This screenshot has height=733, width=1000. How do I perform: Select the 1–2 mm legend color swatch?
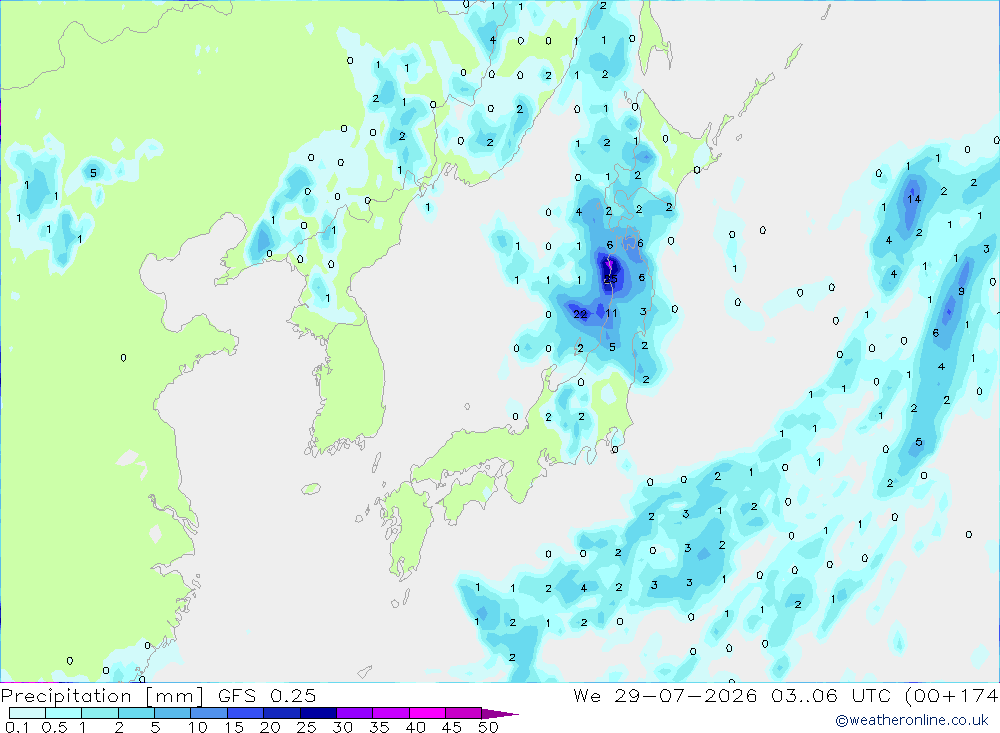click(99, 713)
